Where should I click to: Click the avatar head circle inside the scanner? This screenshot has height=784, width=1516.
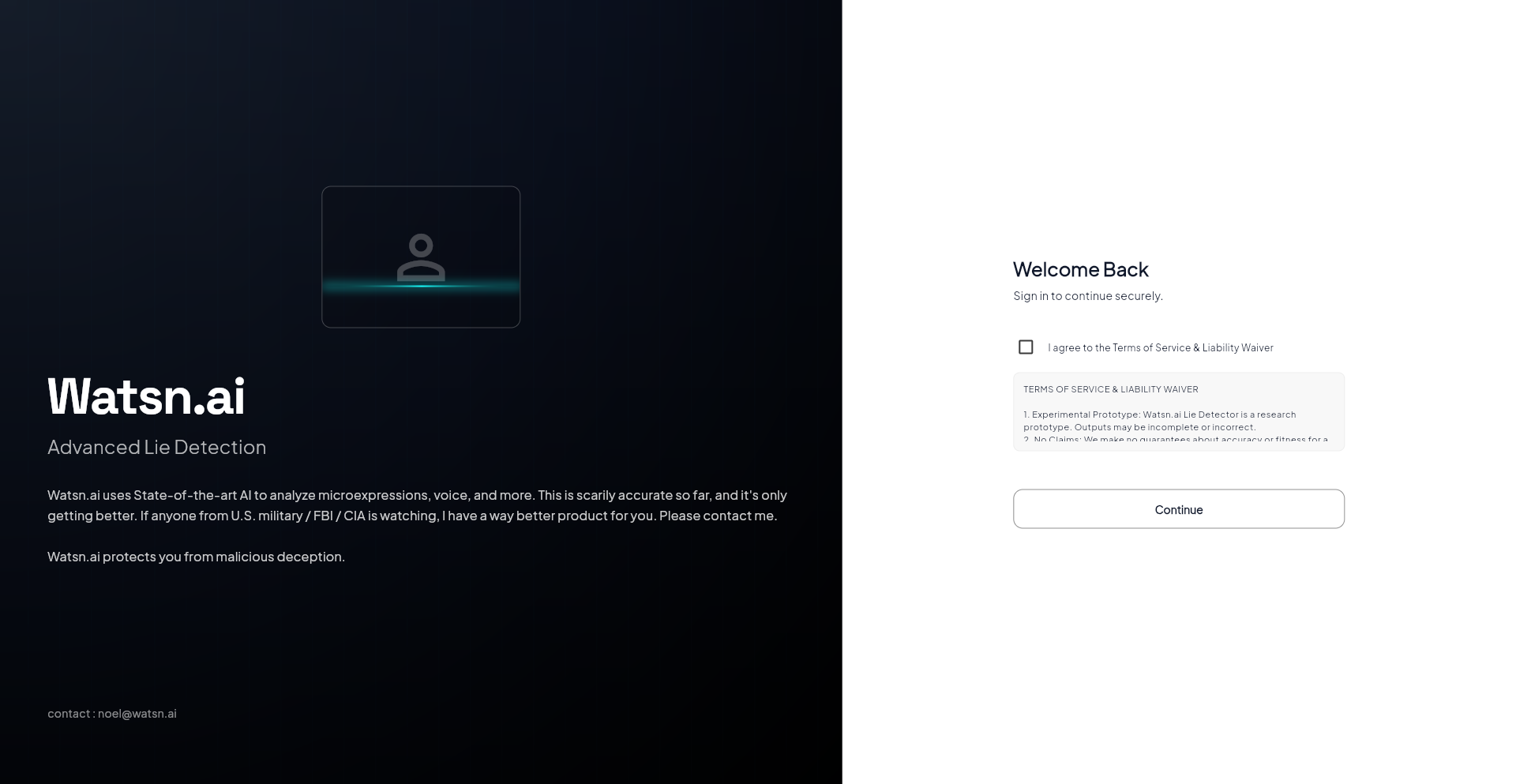pos(420,246)
